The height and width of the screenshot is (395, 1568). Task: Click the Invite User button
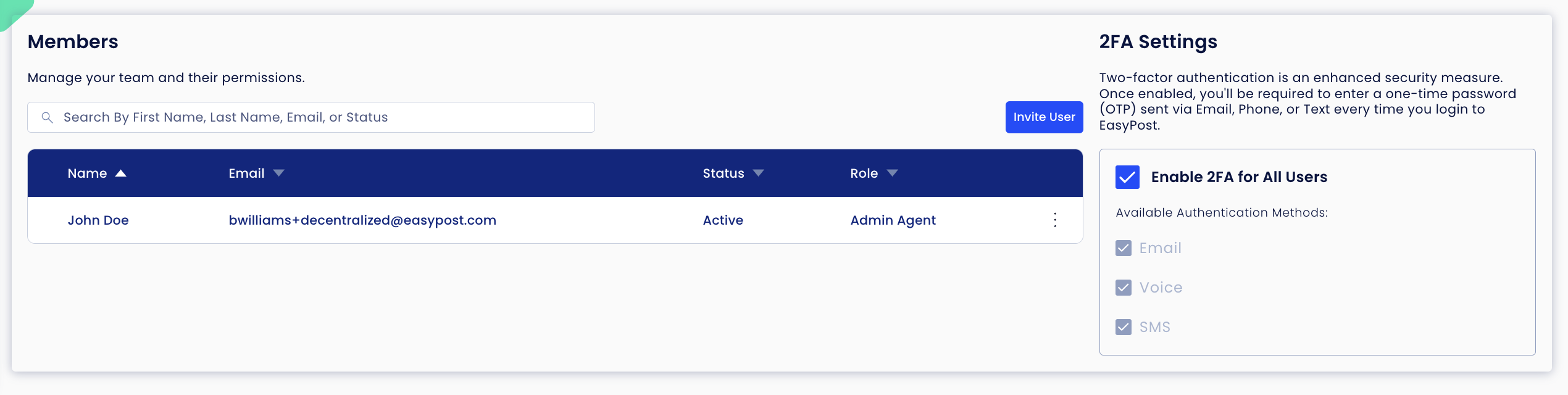coord(1044,117)
